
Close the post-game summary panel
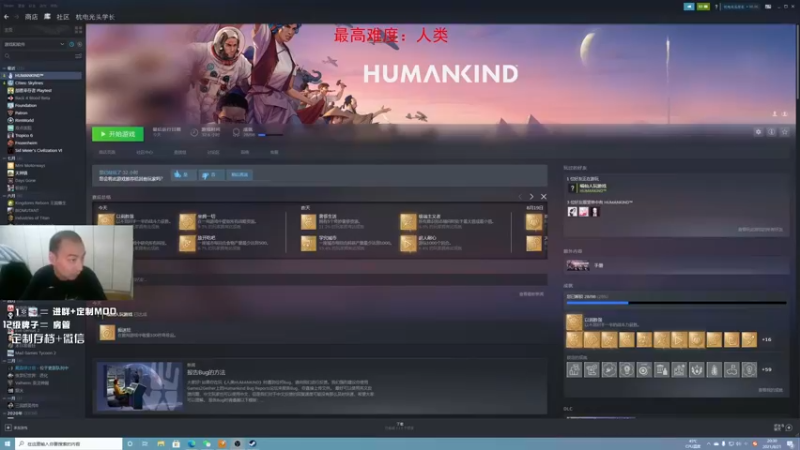click(x=543, y=196)
